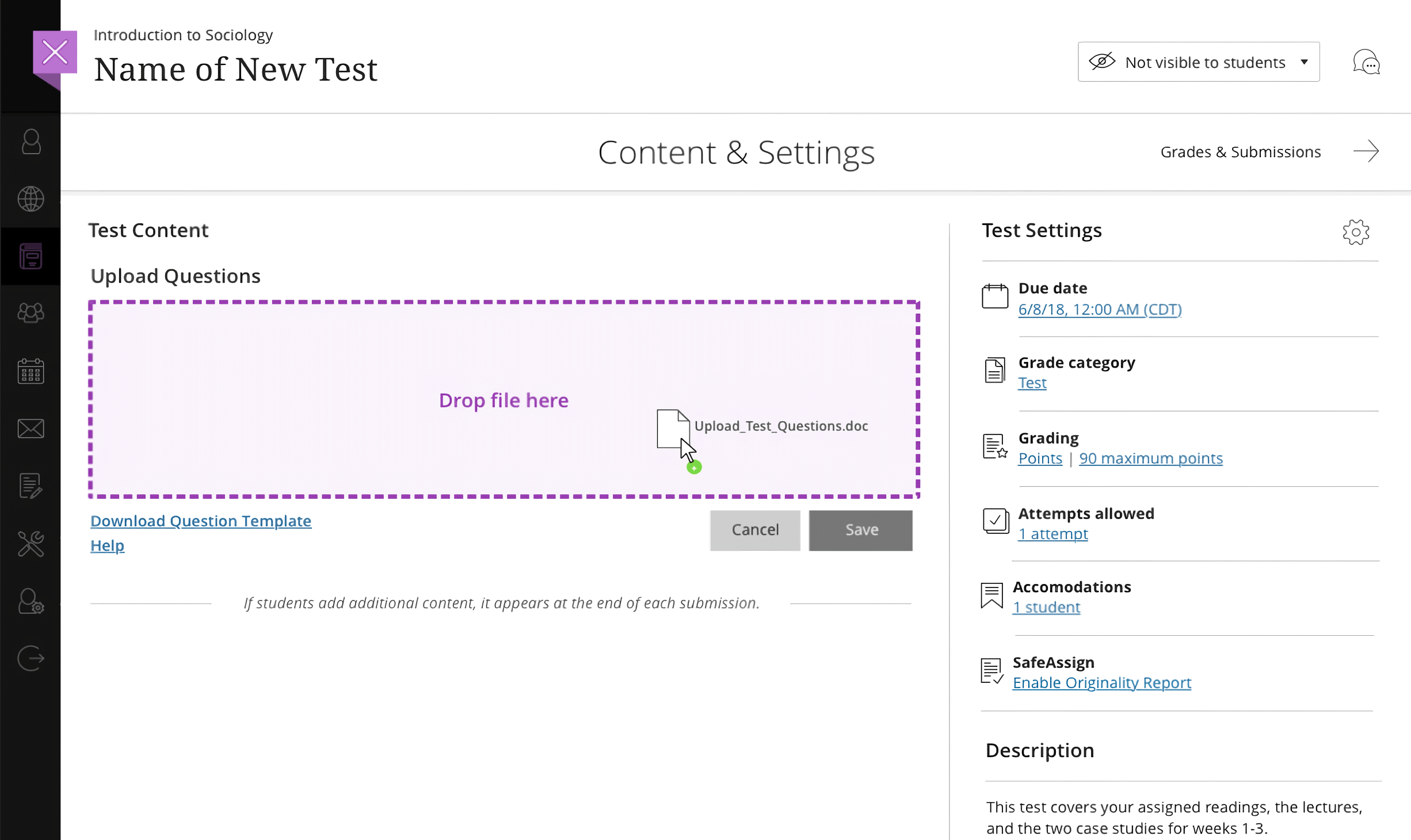Open Admin Tools via the wrench icon

coord(30,543)
